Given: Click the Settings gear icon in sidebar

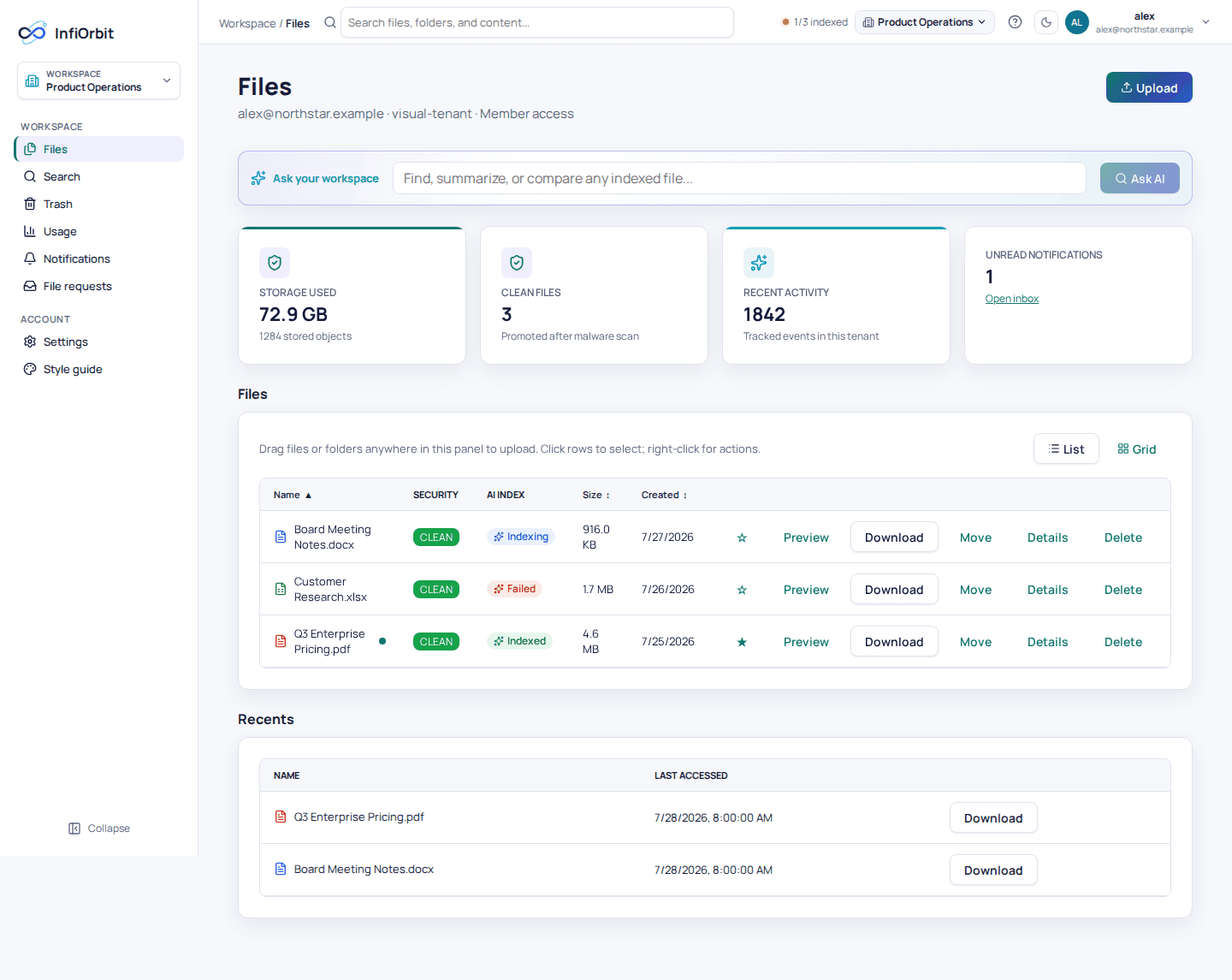Looking at the screenshot, I should 30,342.
